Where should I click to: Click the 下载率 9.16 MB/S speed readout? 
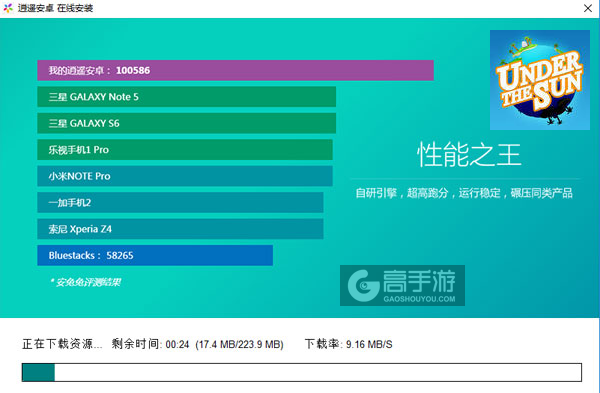[349, 344]
